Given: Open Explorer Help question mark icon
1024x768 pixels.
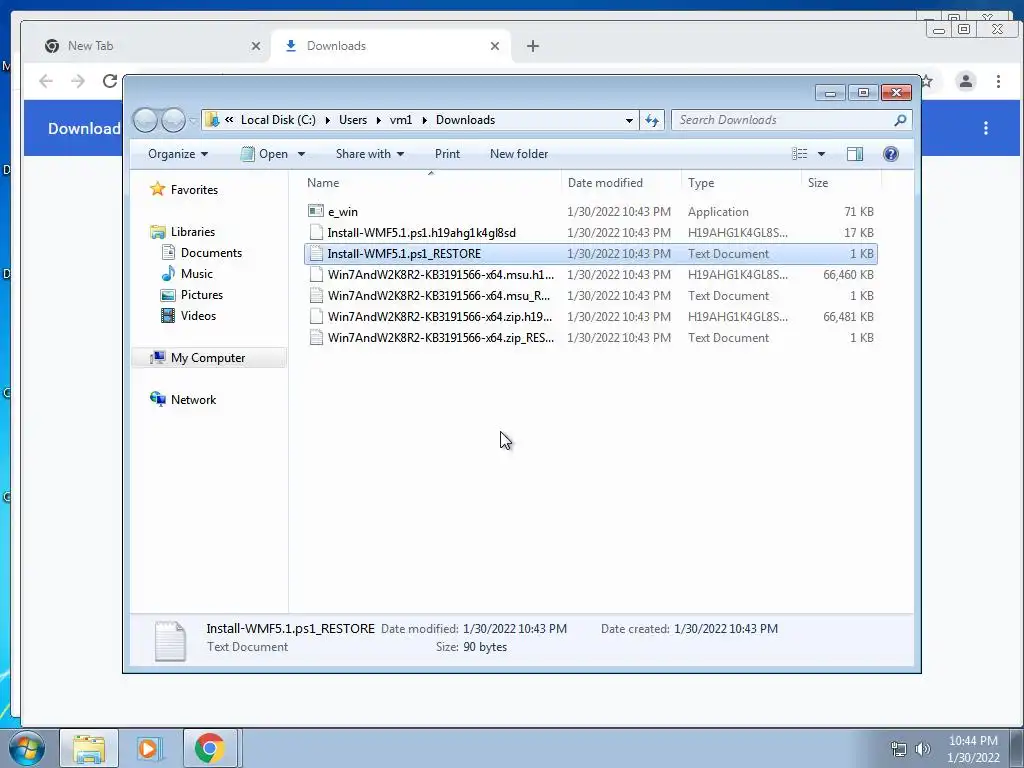Looking at the screenshot, I should (890, 154).
